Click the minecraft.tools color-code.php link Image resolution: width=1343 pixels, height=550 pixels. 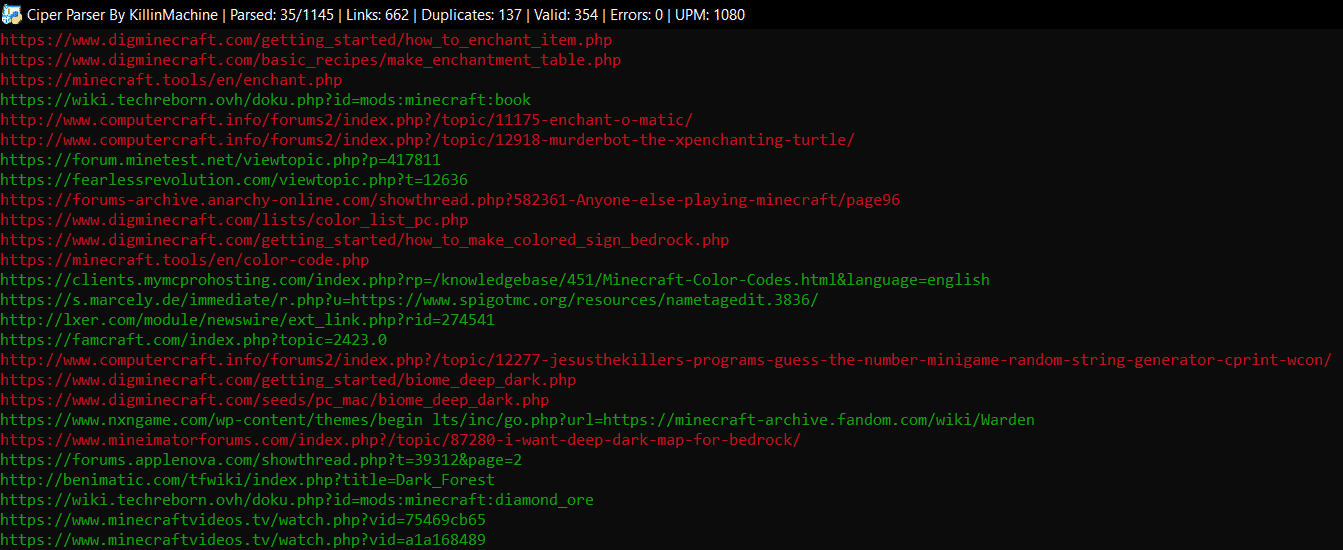coord(185,260)
